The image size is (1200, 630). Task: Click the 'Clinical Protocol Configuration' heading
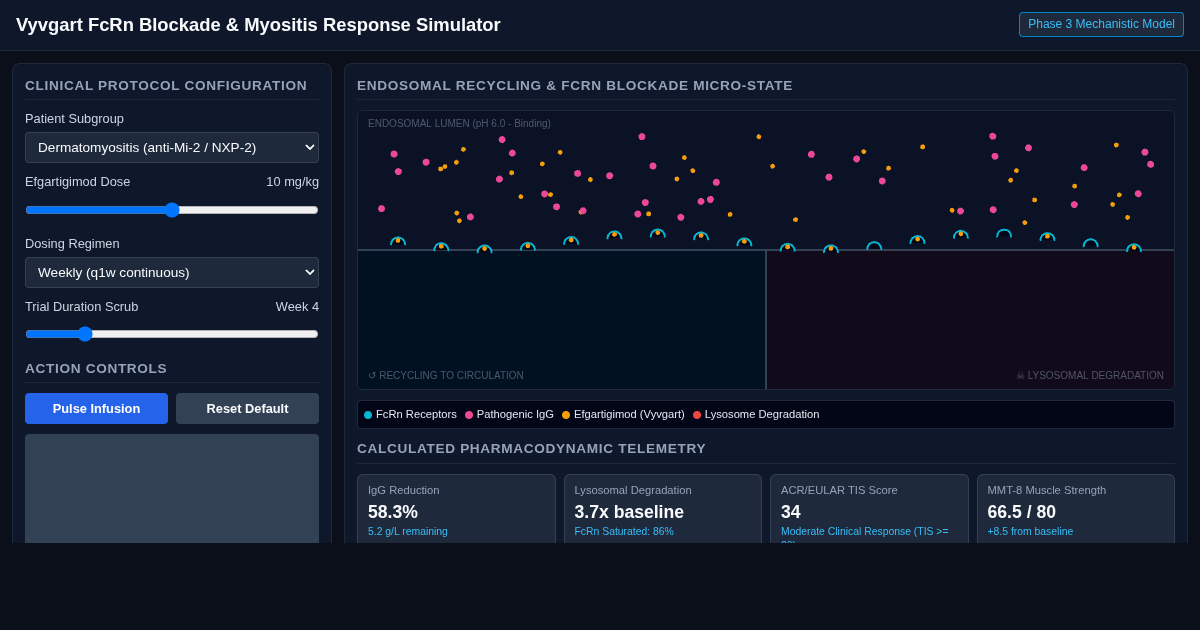pos(166,86)
